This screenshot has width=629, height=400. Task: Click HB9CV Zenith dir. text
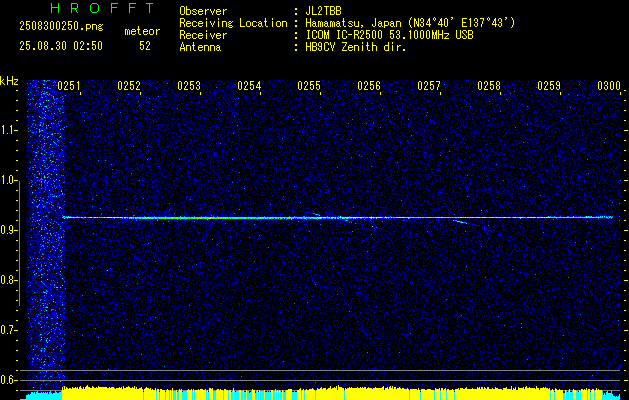[x=356, y=47]
